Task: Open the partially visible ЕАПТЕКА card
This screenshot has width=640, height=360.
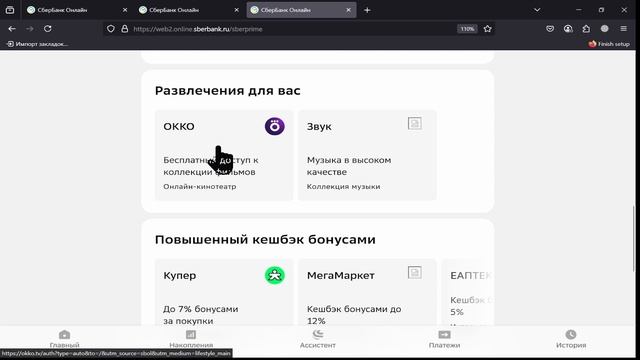Action: point(468,292)
